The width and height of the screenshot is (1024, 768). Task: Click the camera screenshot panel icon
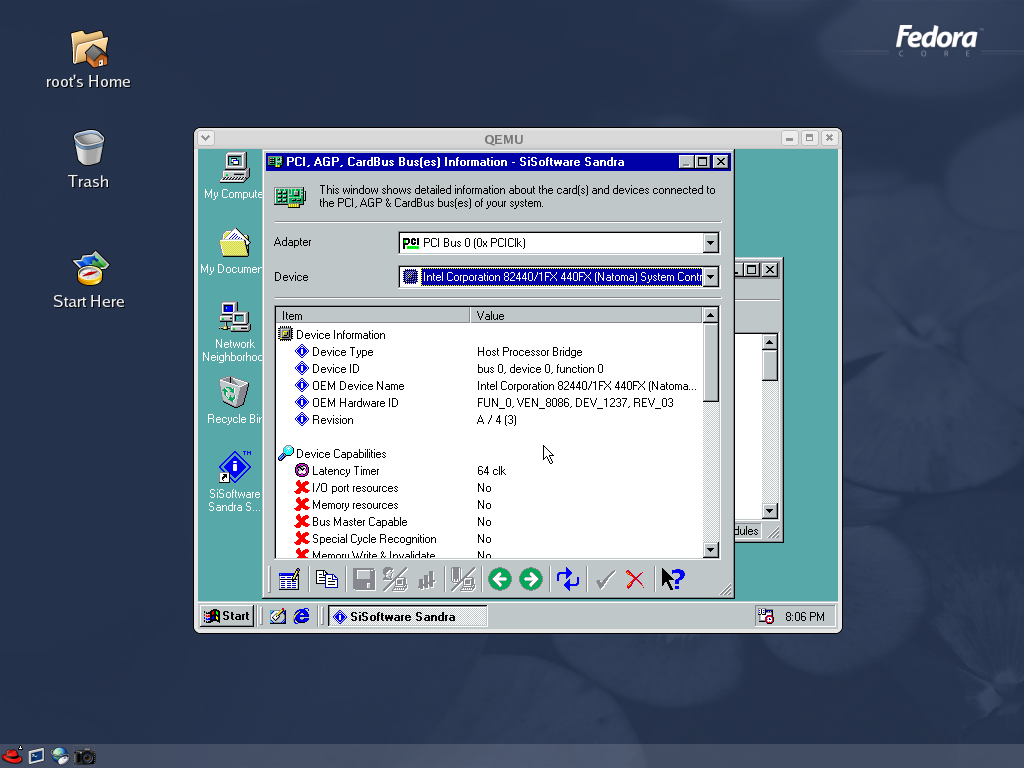(84, 756)
